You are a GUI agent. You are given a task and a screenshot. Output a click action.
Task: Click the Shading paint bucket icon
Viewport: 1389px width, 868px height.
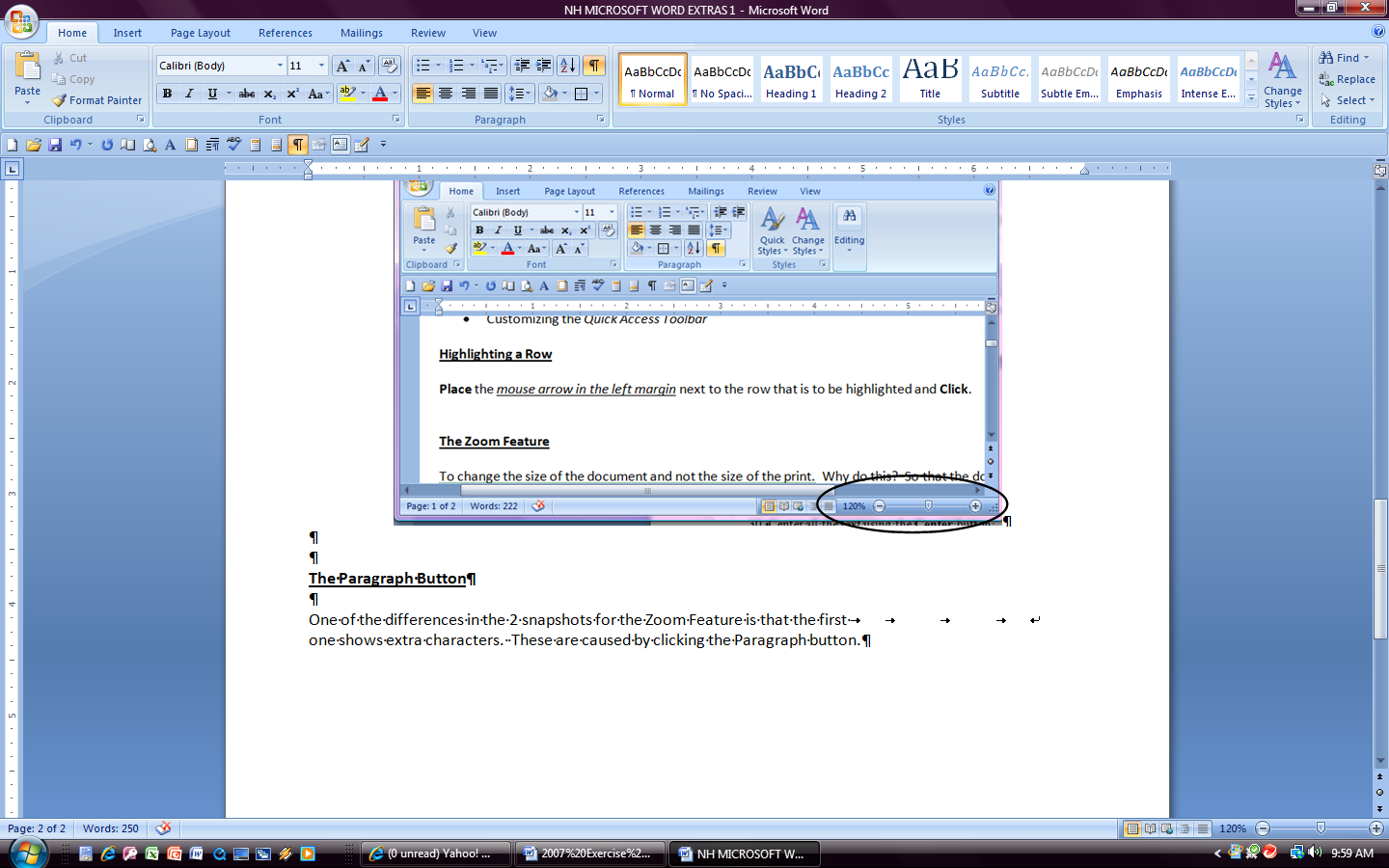(549, 94)
